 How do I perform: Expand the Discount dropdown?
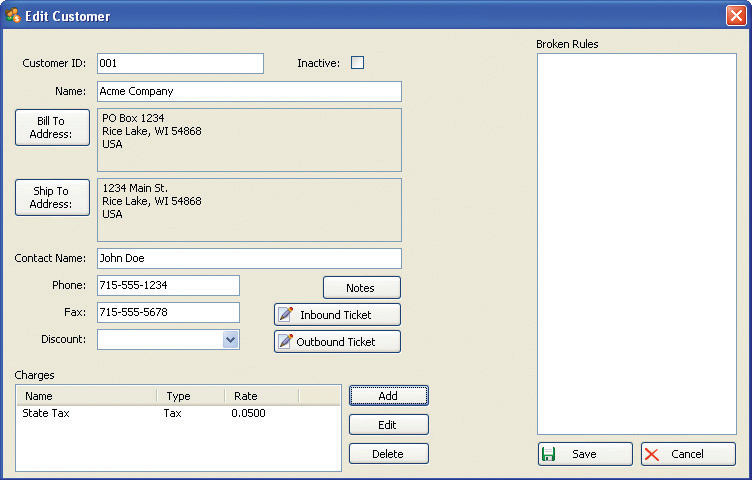[x=231, y=340]
